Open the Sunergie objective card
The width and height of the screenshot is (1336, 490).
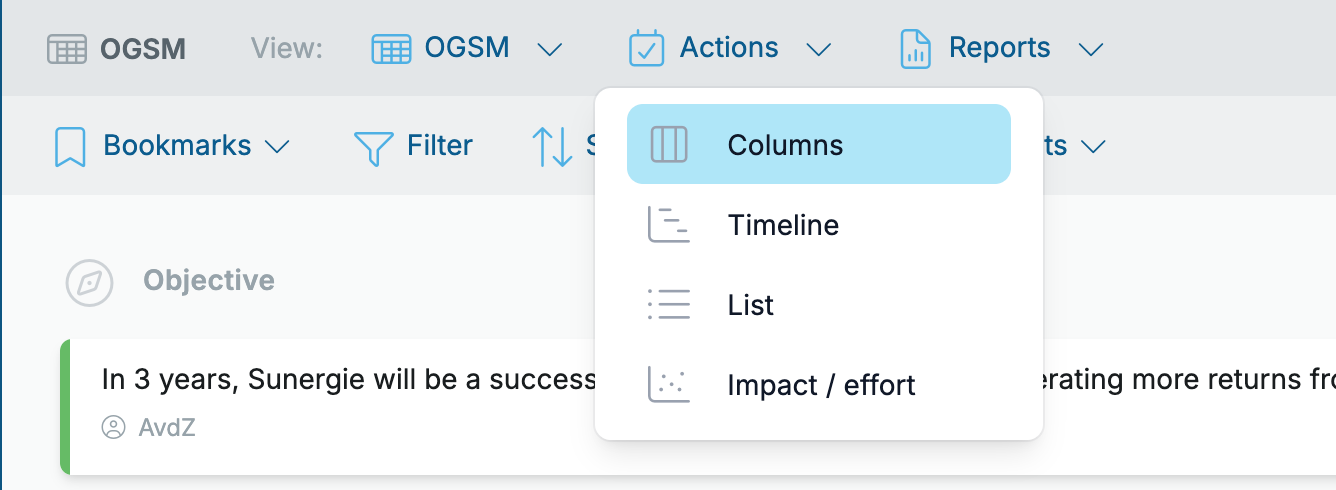698,407
